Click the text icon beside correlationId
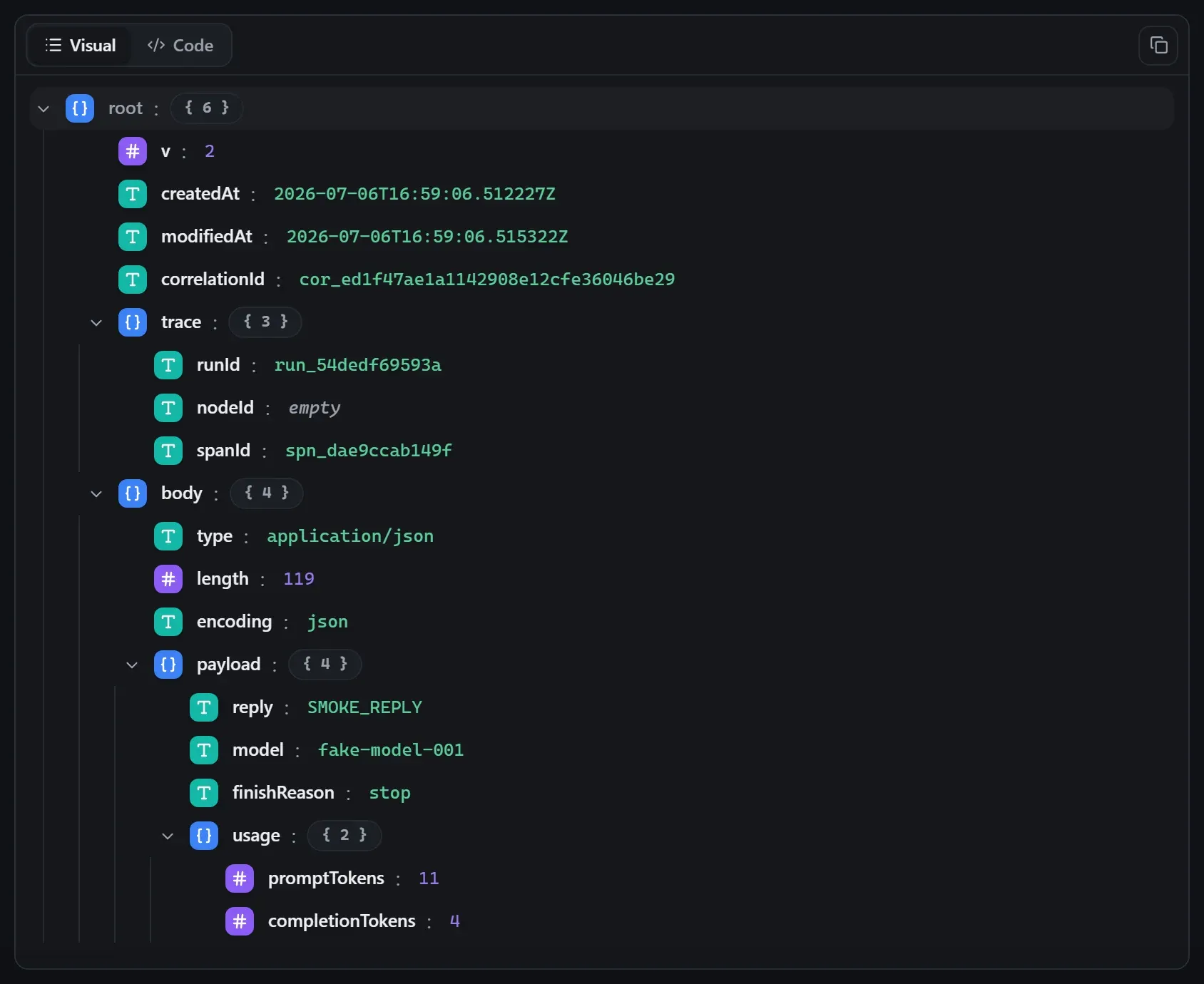The image size is (1204, 984). [133, 280]
